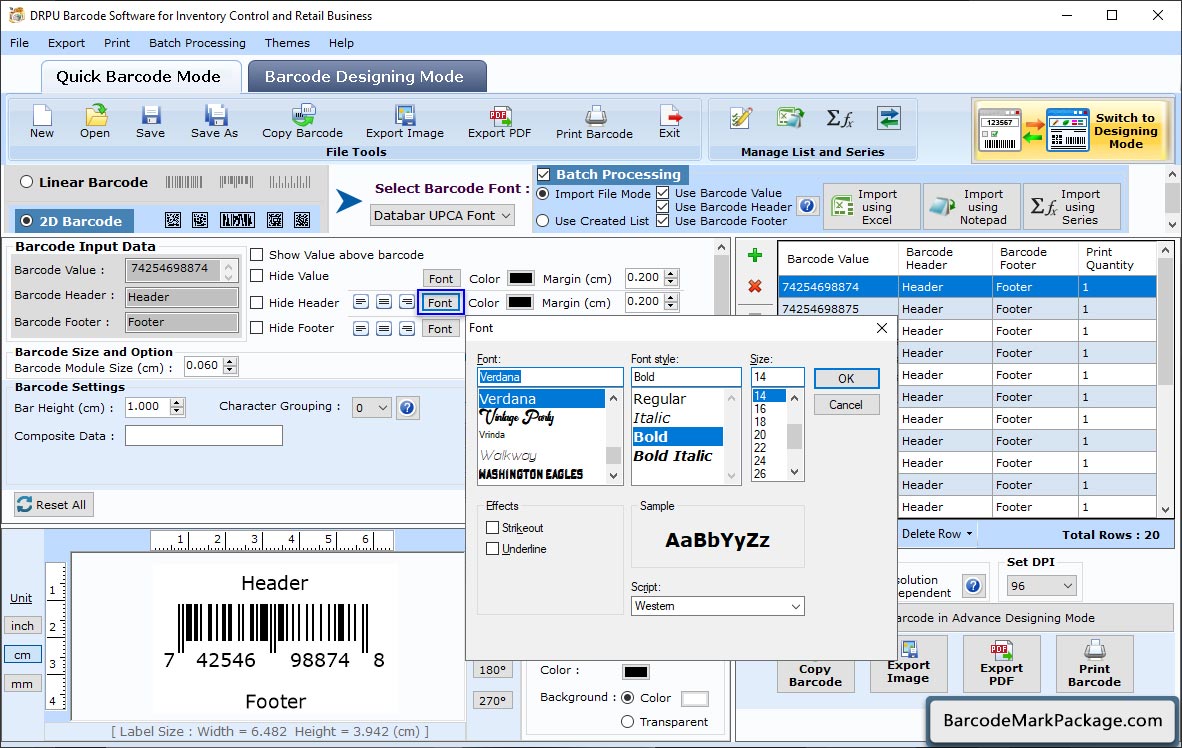Click the background color white swatch
The width and height of the screenshot is (1182, 748).
click(695, 699)
